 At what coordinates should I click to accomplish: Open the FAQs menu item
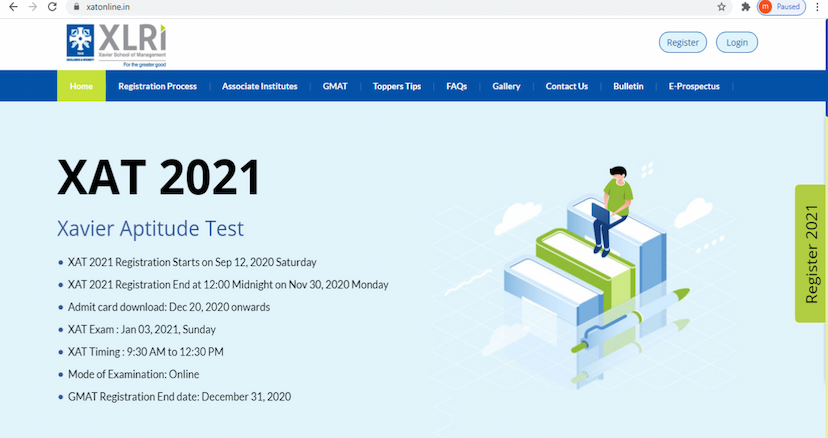(x=456, y=86)
